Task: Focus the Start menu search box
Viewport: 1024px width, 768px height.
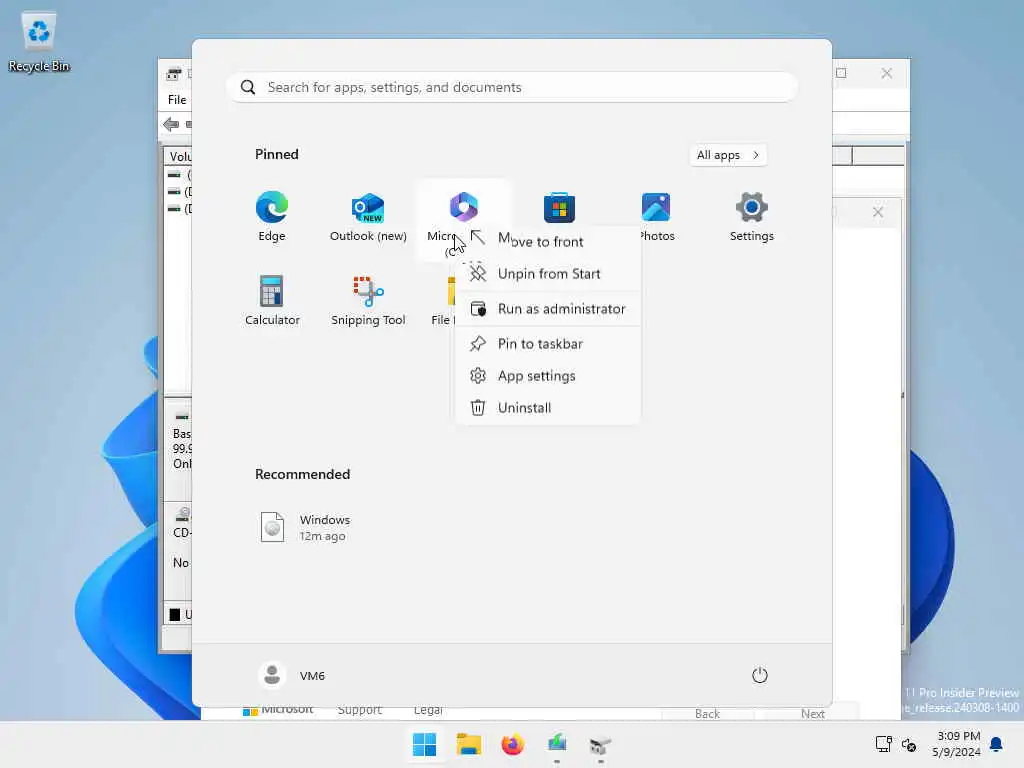Action: 512,87
